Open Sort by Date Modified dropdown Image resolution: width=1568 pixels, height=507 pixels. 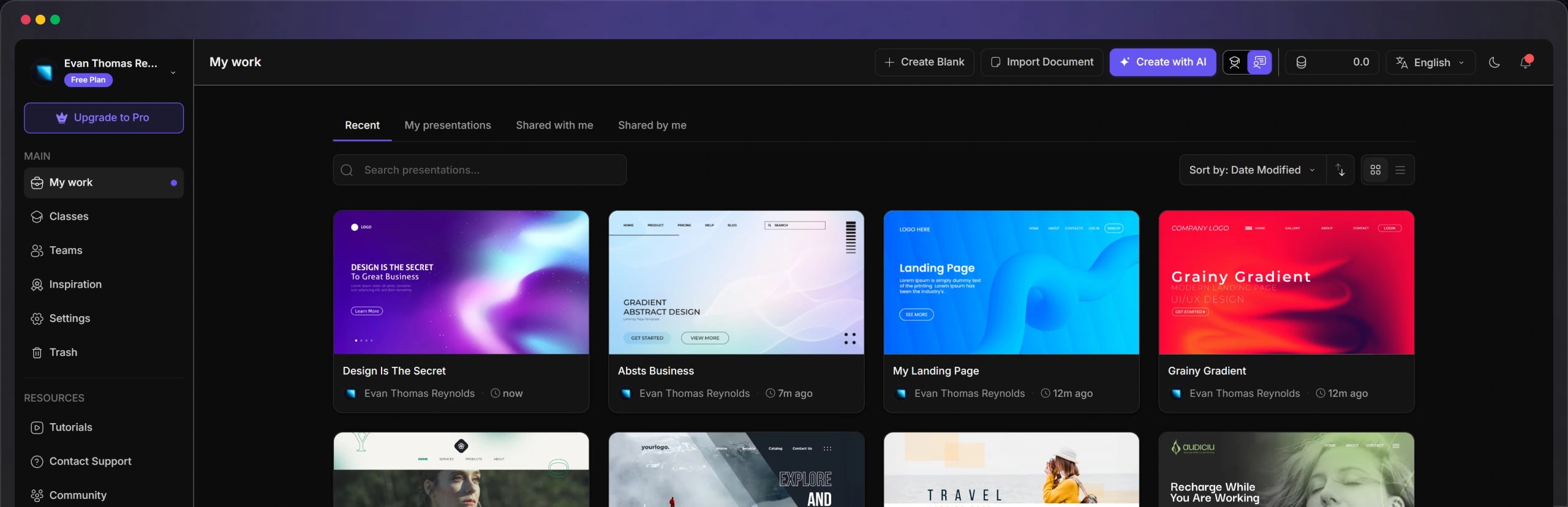point(1253,170)
